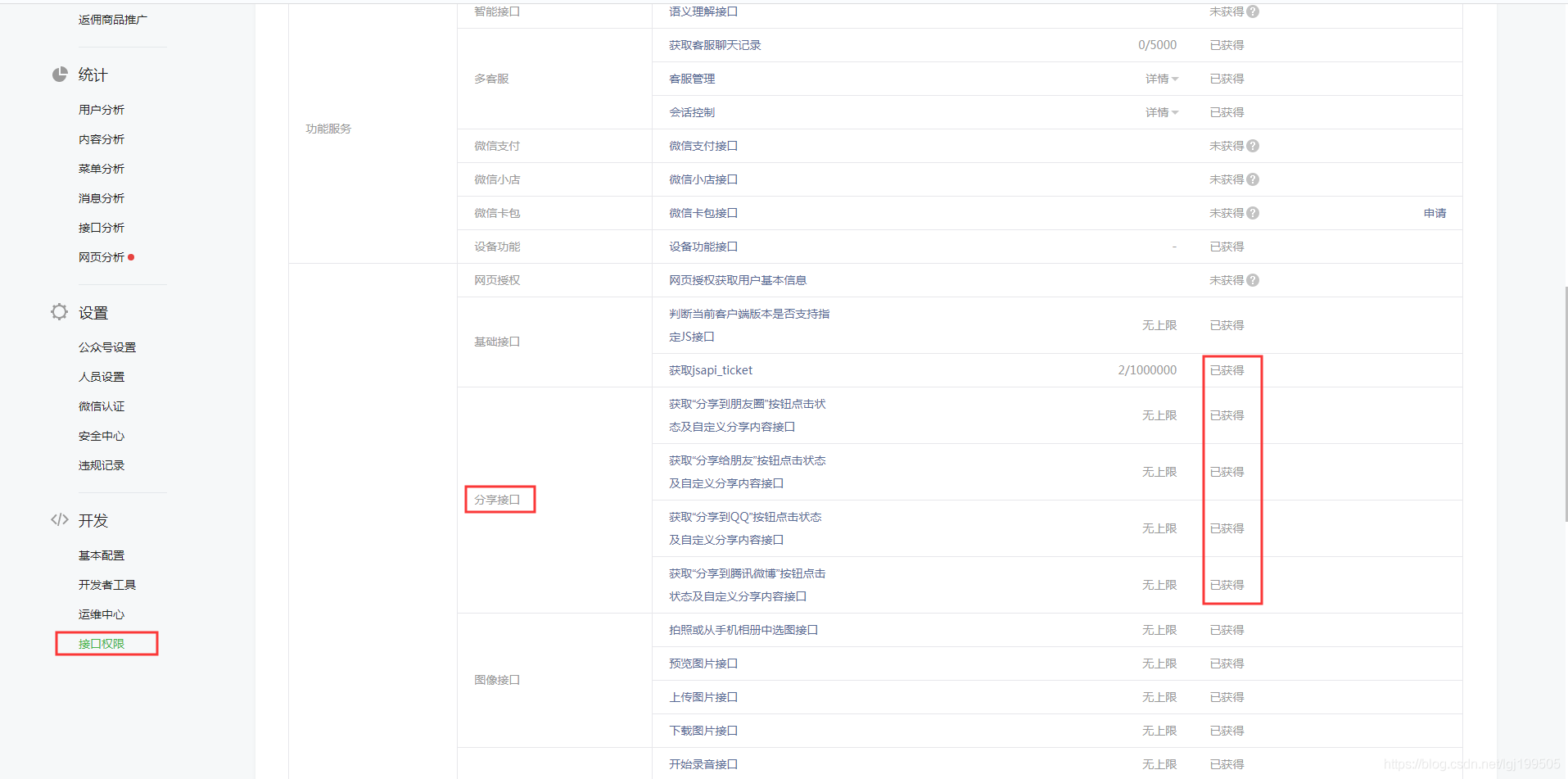The width and height of the screenshot is (1568, 779).
Task: Click the 设置 gear icon in sidebar
Action: click(58, 311)
